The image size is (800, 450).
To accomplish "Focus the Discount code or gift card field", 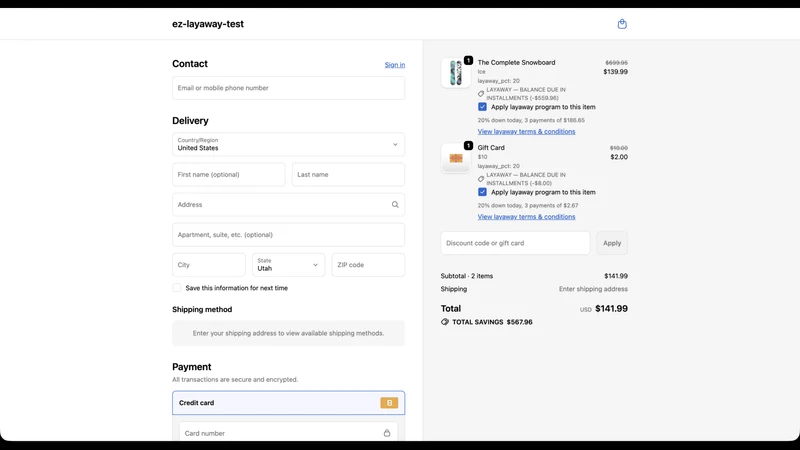I will tap(515, 243).
